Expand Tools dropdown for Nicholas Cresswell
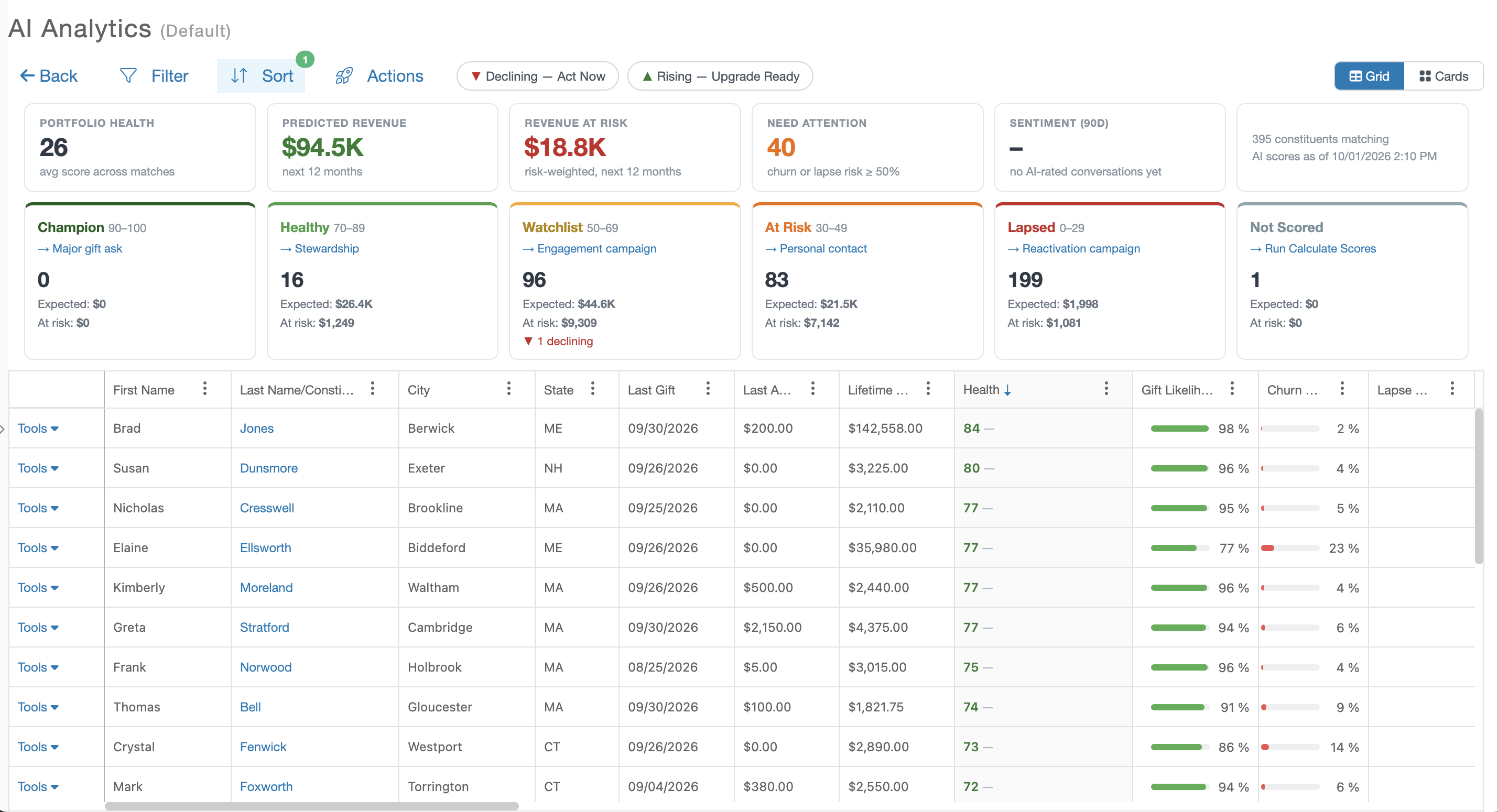 (x=38, y=508)
